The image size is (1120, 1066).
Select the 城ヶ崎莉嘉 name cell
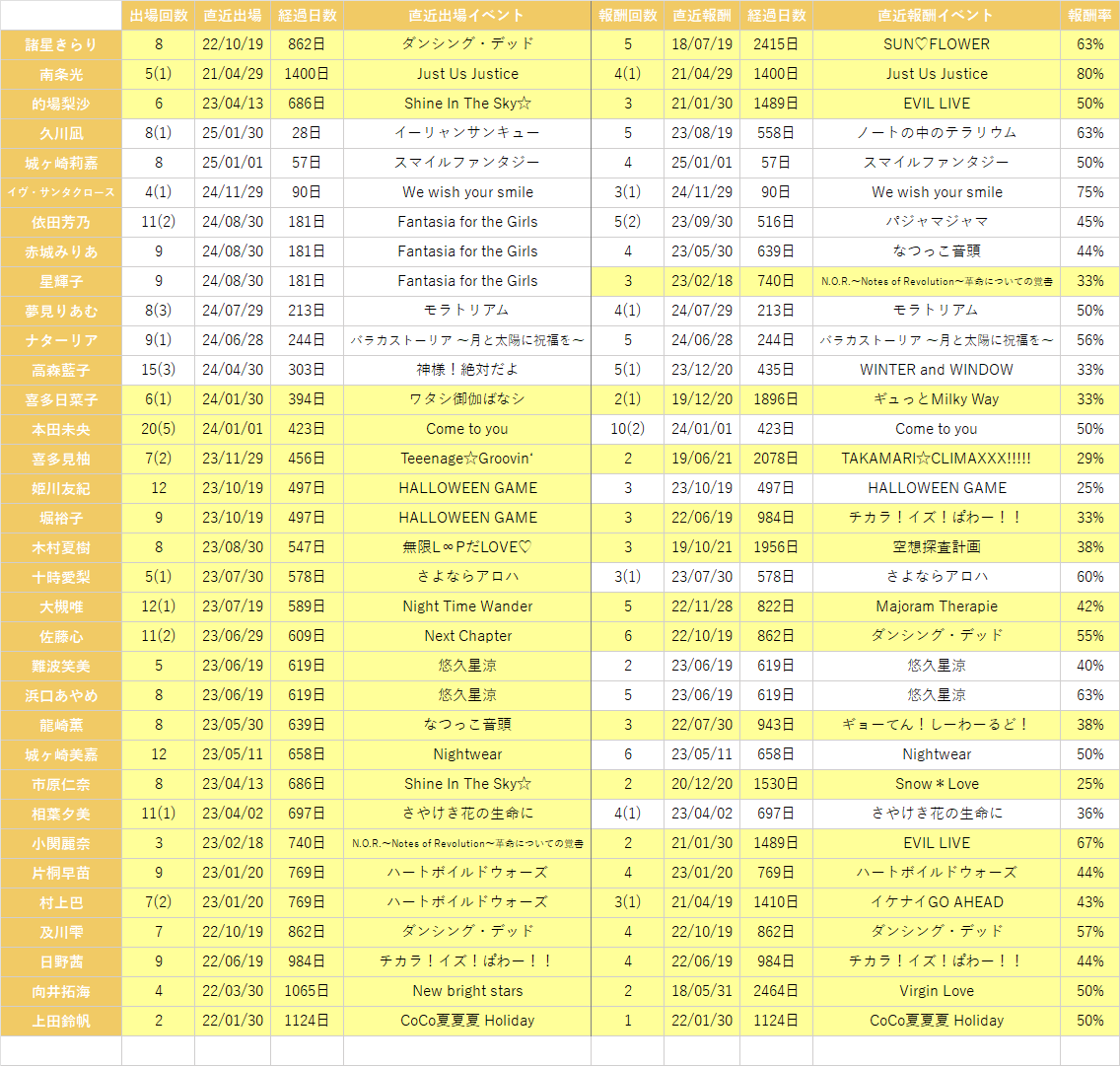click(x=61, y=163)
